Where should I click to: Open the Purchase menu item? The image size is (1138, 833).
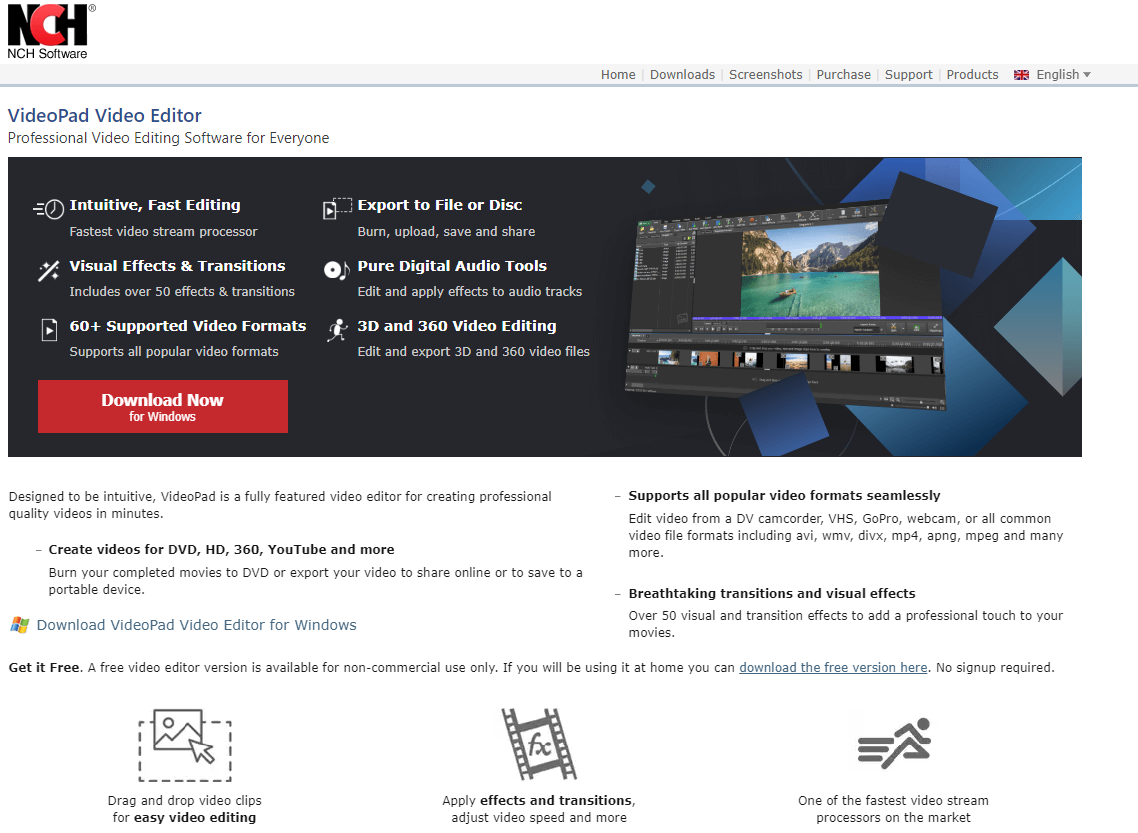click(843, 75)
